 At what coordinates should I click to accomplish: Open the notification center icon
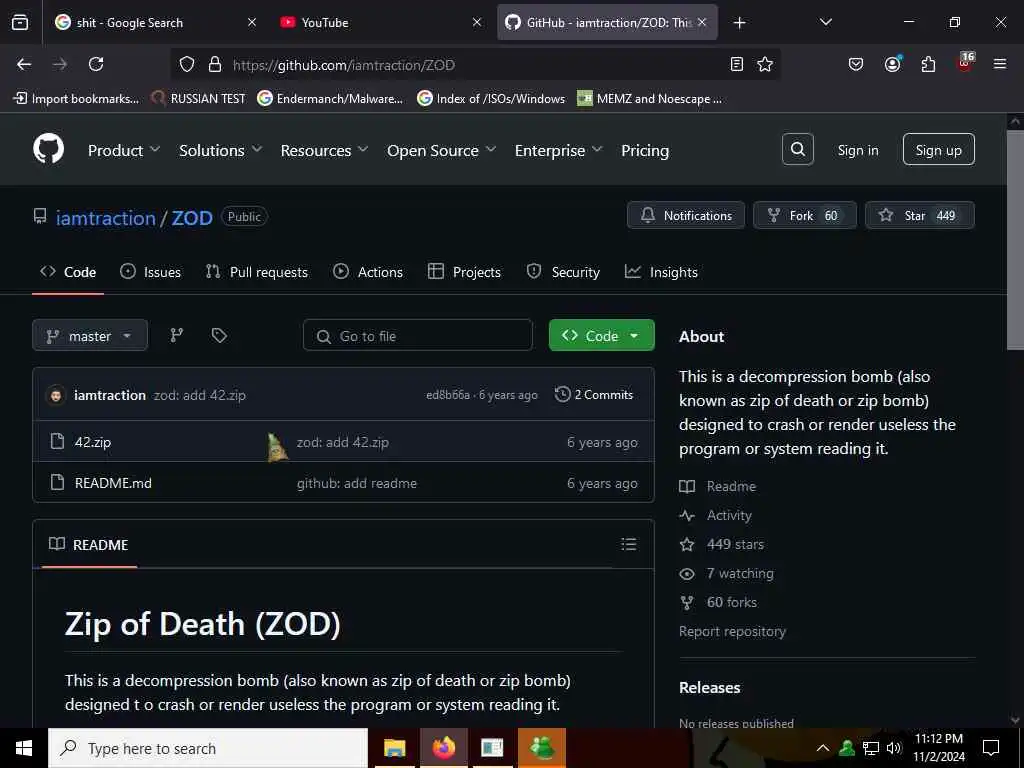991,748
